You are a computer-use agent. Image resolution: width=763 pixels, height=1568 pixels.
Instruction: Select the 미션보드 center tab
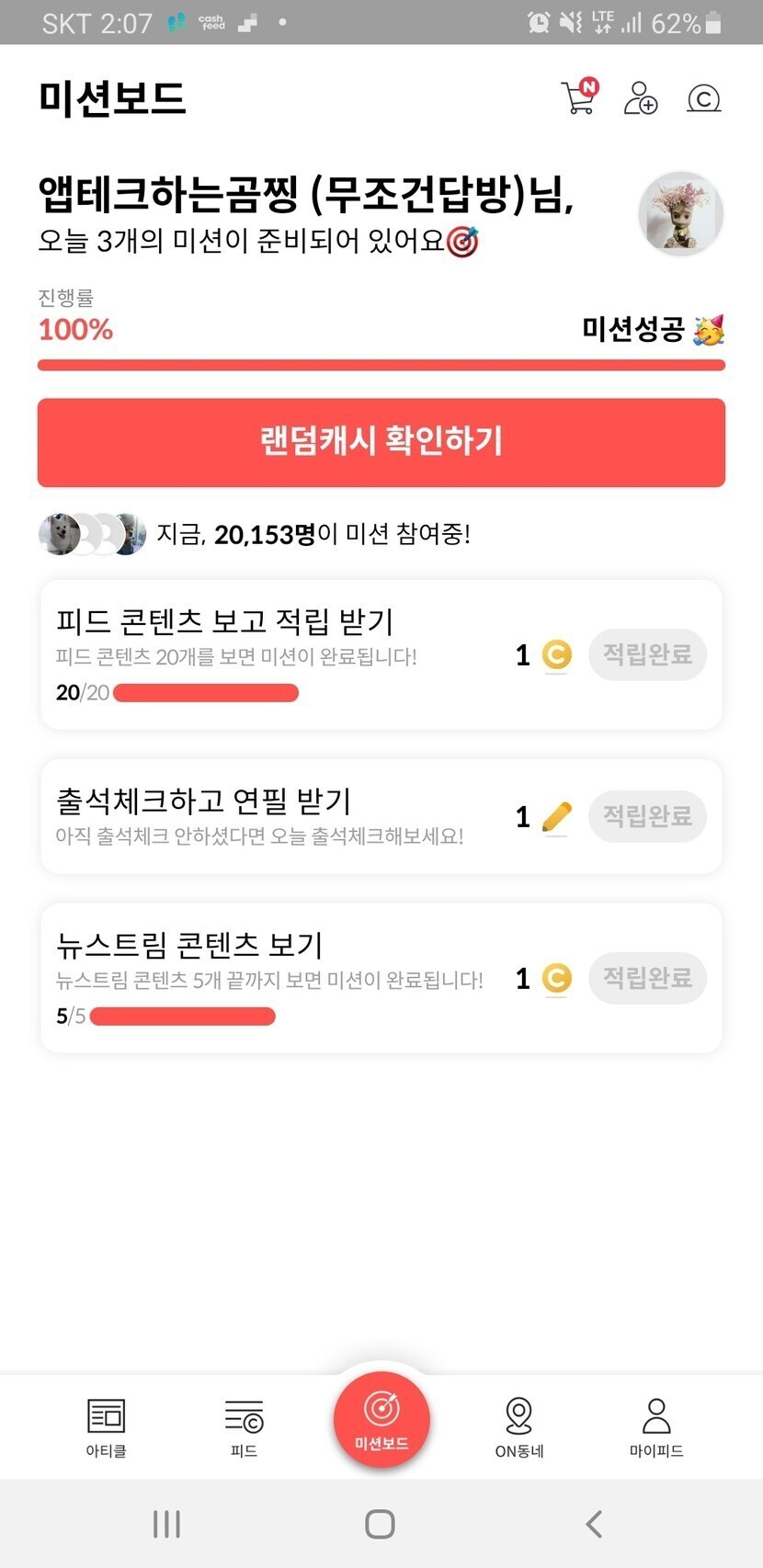click(x=381, y=1419)
